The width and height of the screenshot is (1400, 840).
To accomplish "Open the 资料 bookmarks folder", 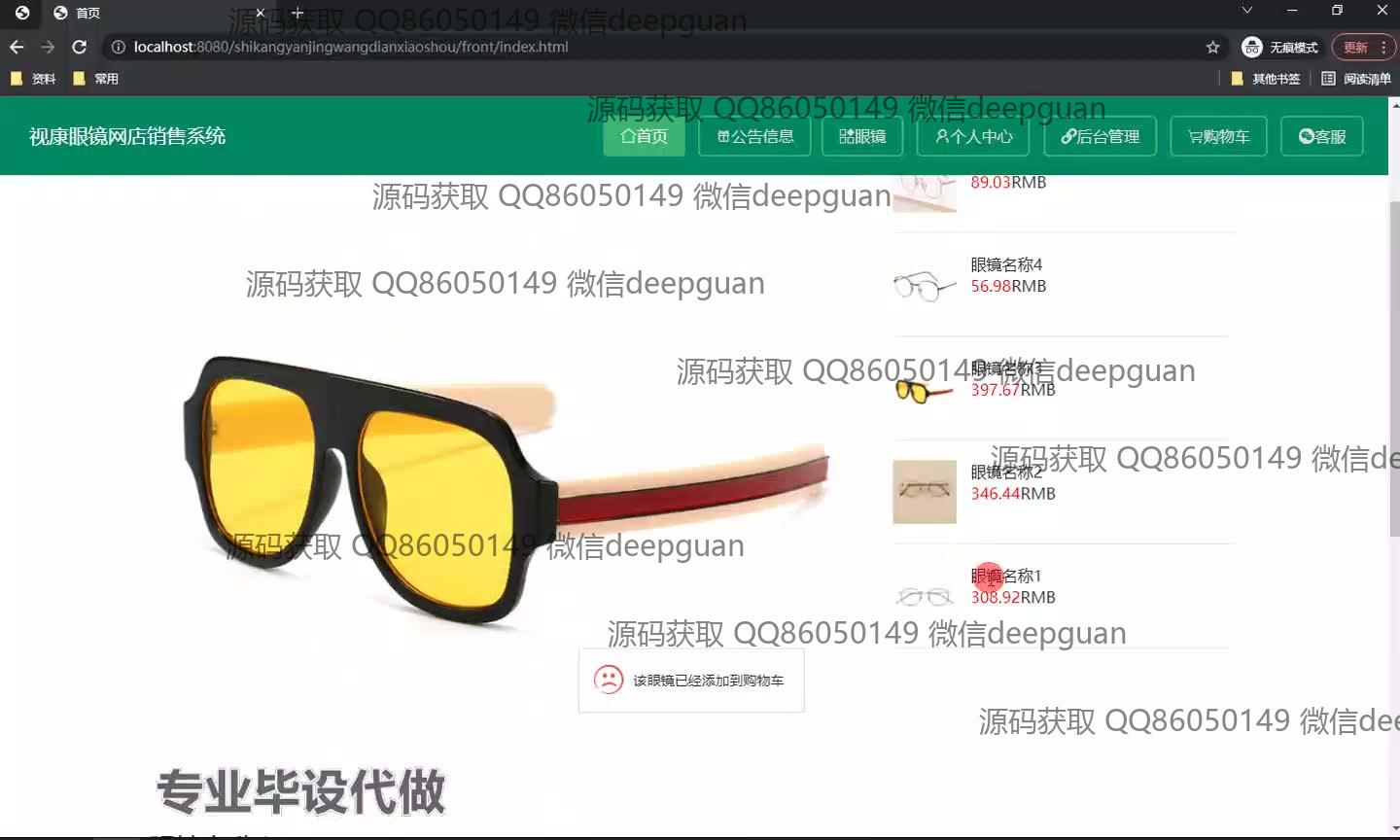I will coord(33,79).
